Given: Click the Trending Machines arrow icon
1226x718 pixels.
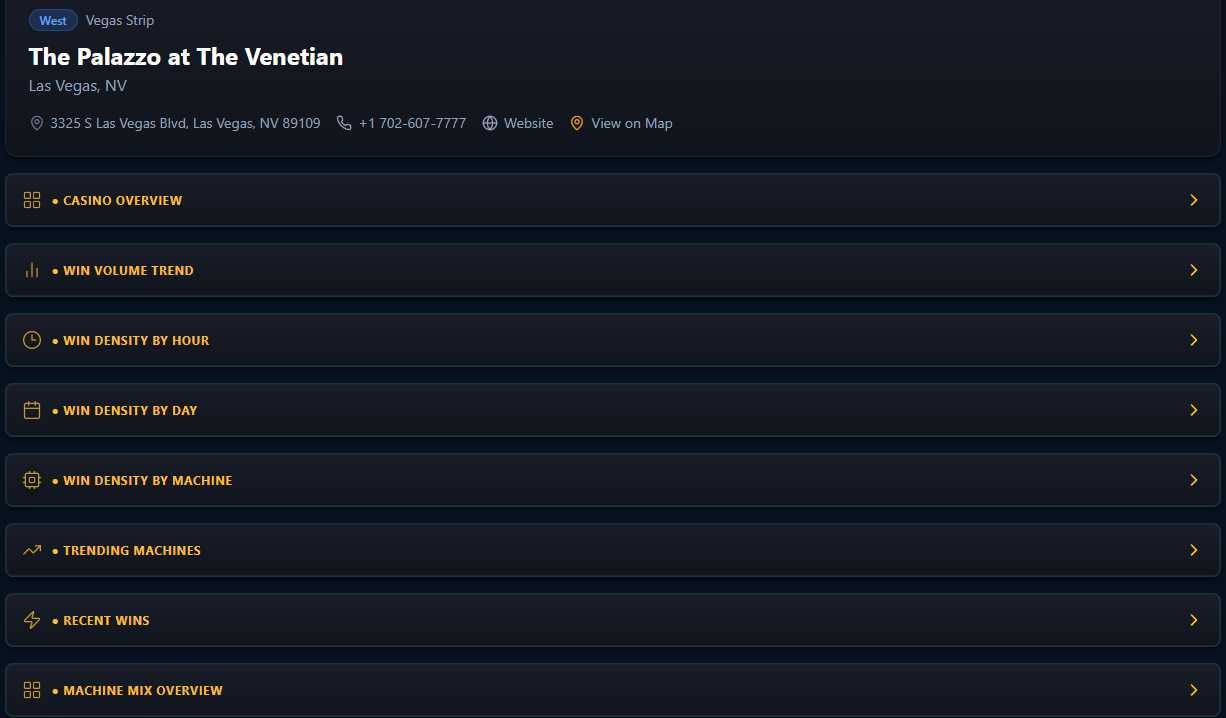Looking at the screenshot, I should click(x=32, y=550).
